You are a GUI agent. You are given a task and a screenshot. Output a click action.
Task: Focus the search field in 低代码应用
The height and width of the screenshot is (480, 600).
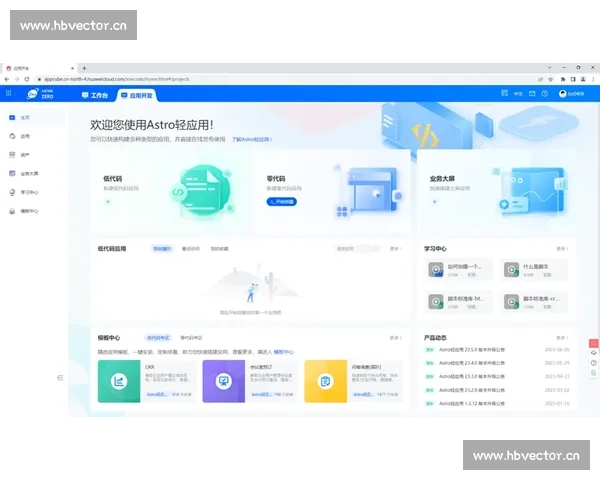pos(358,249)
